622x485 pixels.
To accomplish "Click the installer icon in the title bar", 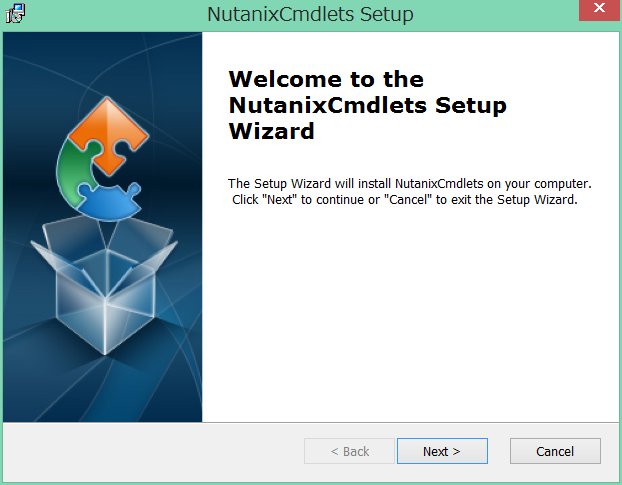I will 15,13.
